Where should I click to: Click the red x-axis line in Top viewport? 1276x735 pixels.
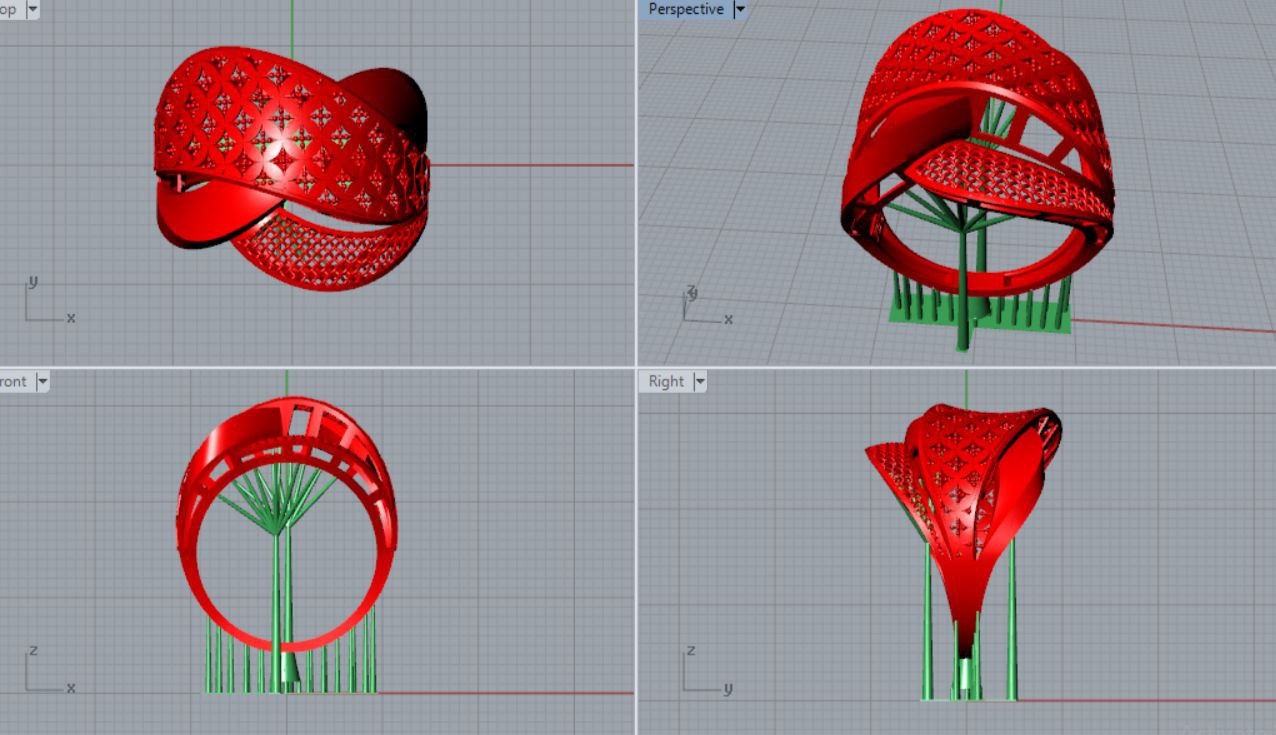point(530,165)
